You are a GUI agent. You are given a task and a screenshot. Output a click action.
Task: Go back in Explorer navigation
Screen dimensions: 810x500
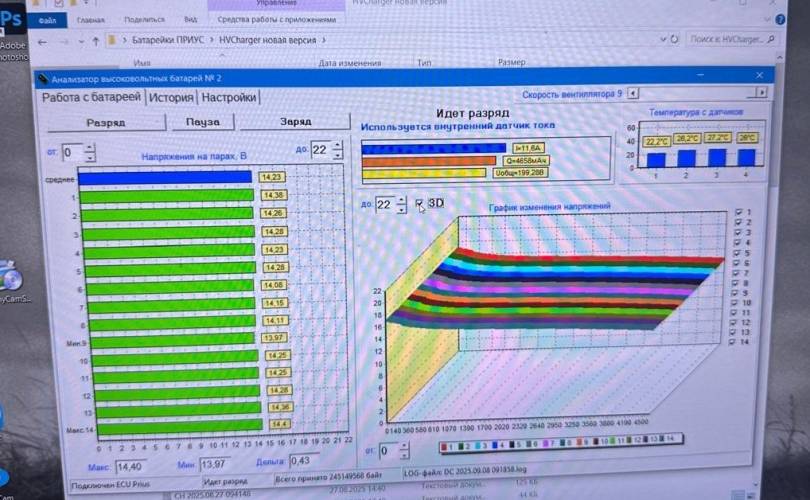coord(42,42)
